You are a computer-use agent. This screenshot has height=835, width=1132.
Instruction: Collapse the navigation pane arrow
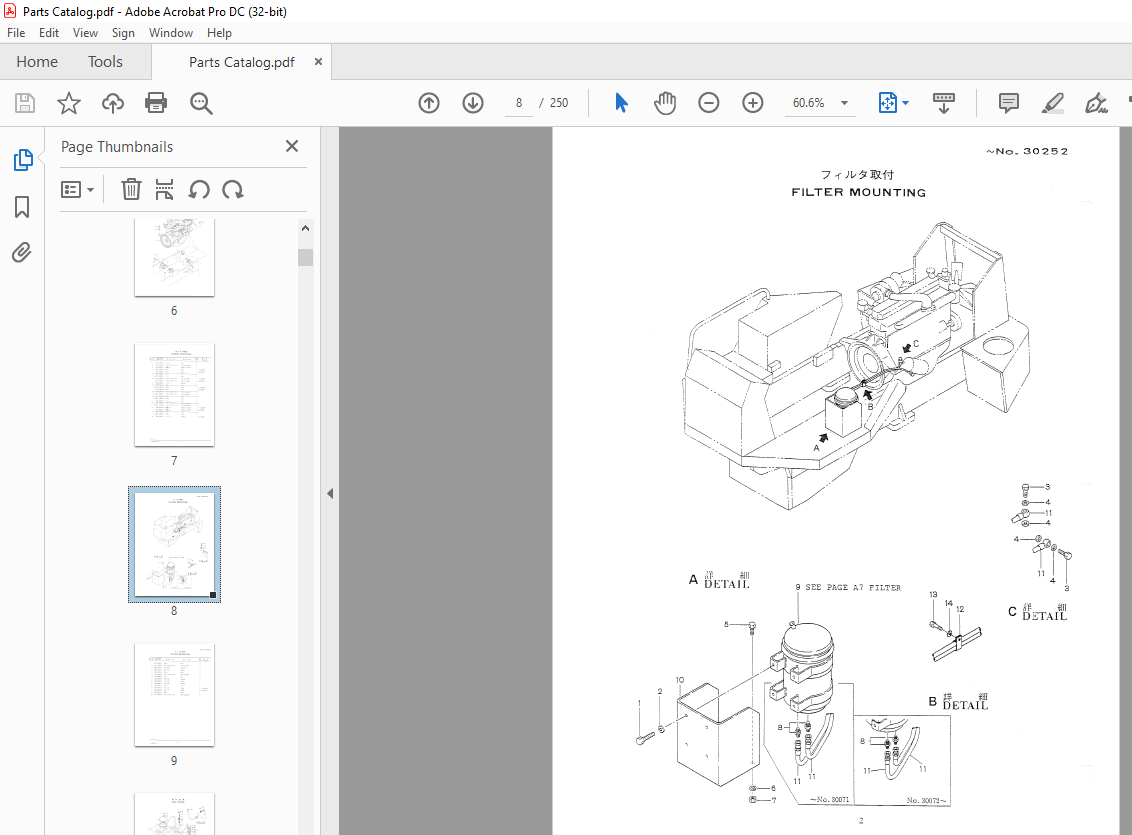point(330,494)
